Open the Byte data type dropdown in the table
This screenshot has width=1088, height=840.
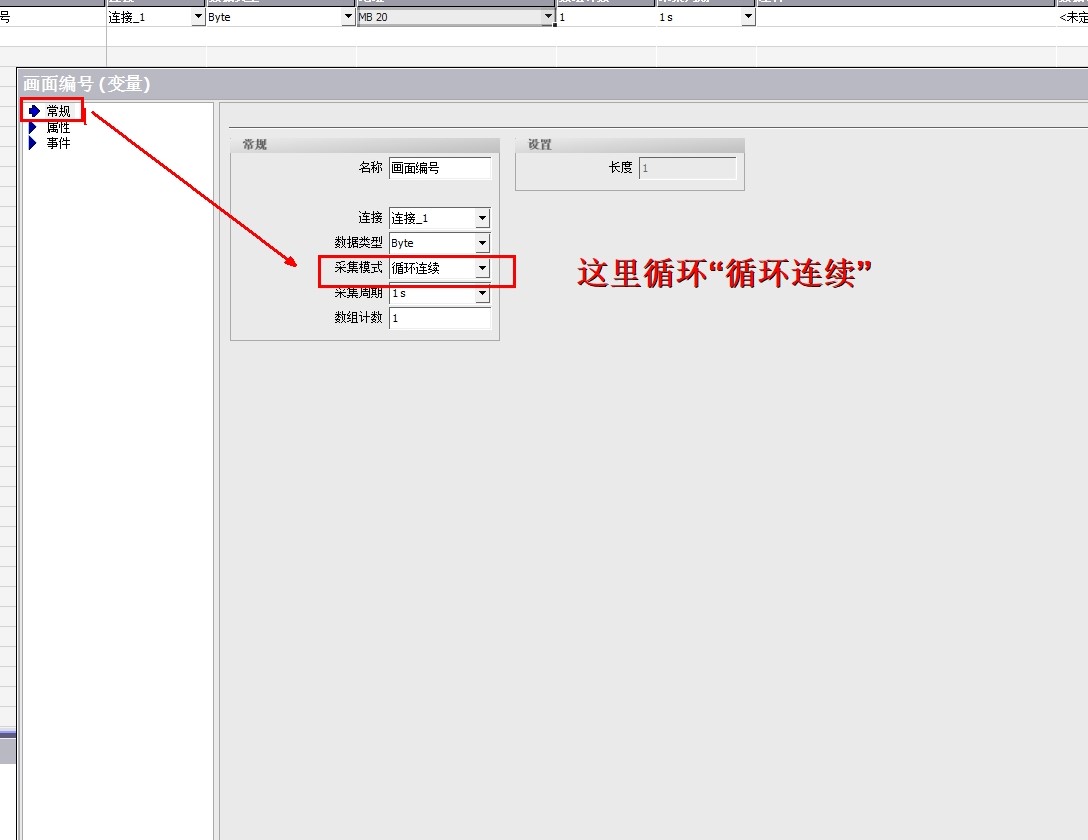346,16
